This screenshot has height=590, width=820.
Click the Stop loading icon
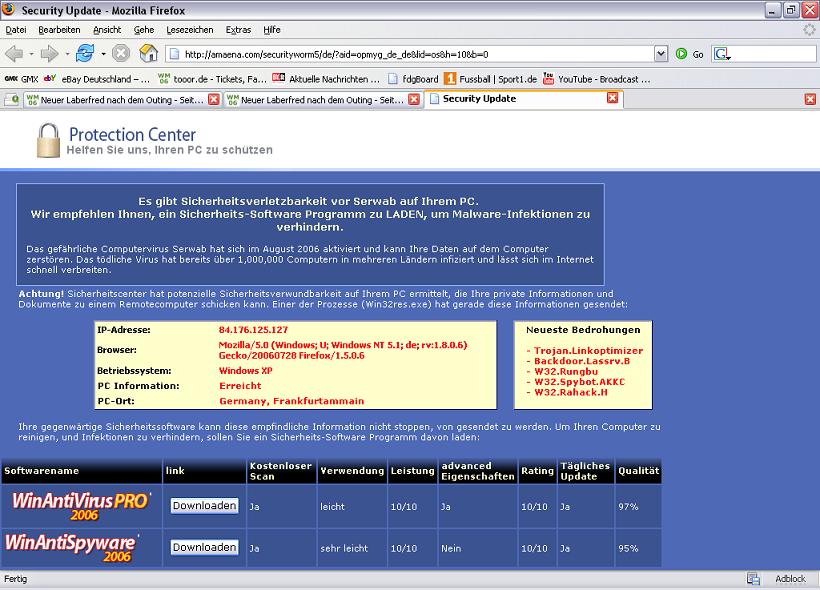point(121,53)
